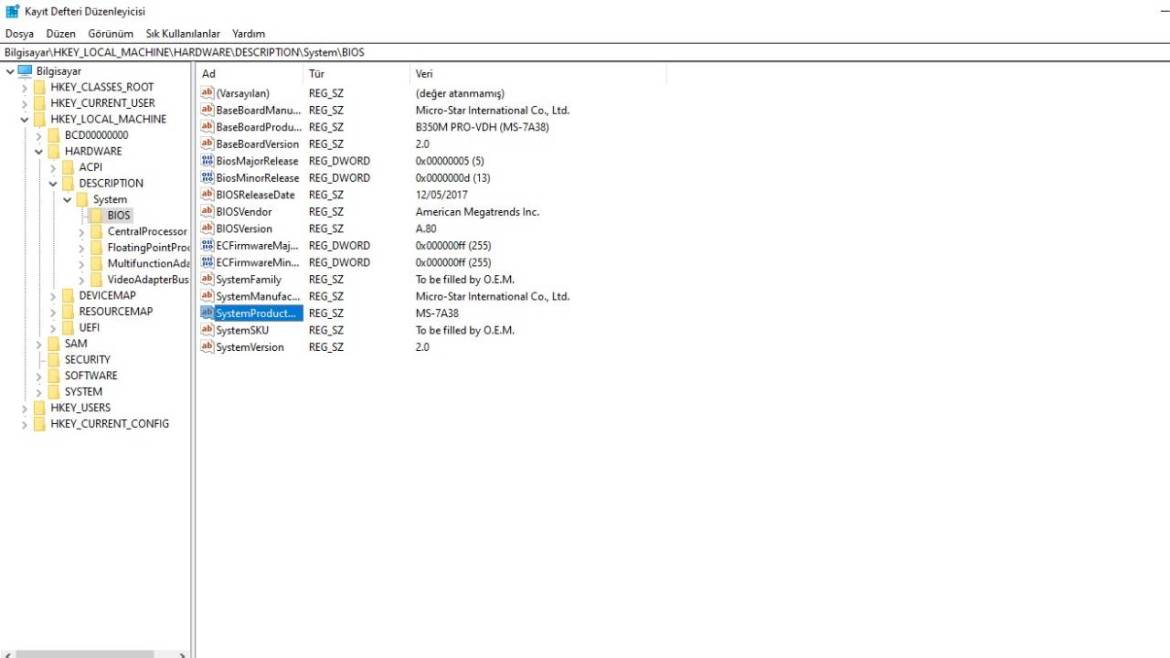This screenshot has height=658, width=1170.
Task: Expand the HKEY_CLASSES_ROOT tree node
Action: tap(24, 88)
